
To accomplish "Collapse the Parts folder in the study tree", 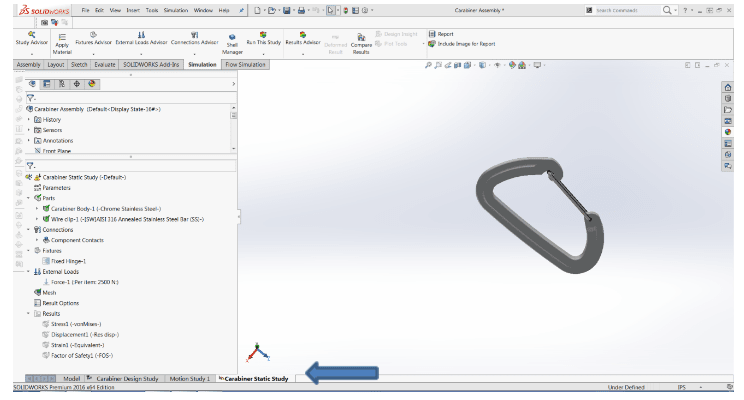I will (29, 198).
